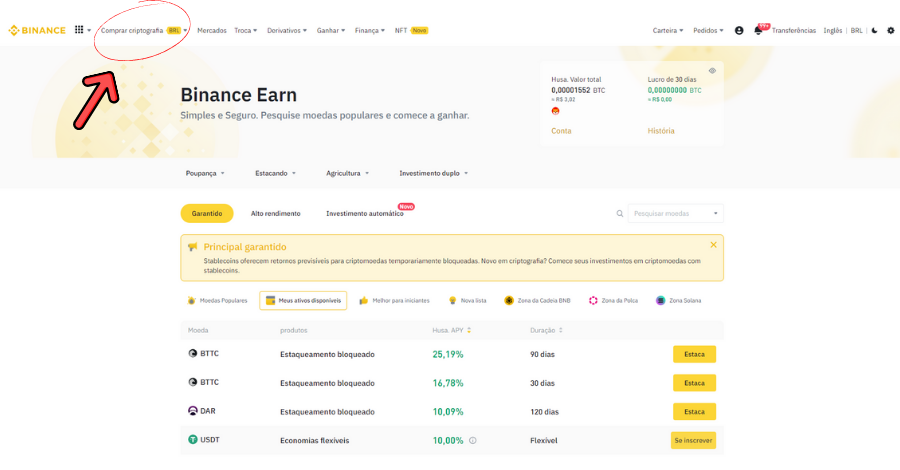Viewport: 900px width, 470px height.
Task: Click the 25,19% APY value
Action: tap(448, 355)
